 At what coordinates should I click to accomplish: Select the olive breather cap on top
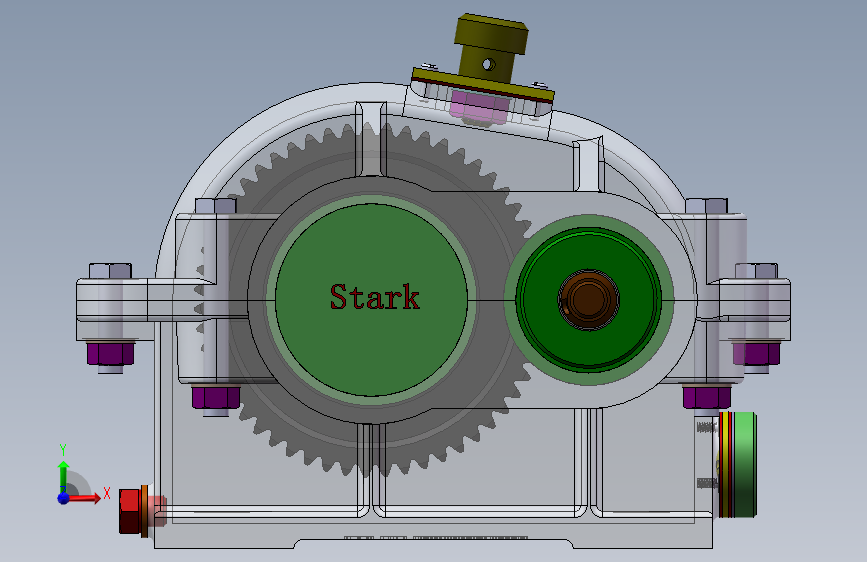(490, 49)
